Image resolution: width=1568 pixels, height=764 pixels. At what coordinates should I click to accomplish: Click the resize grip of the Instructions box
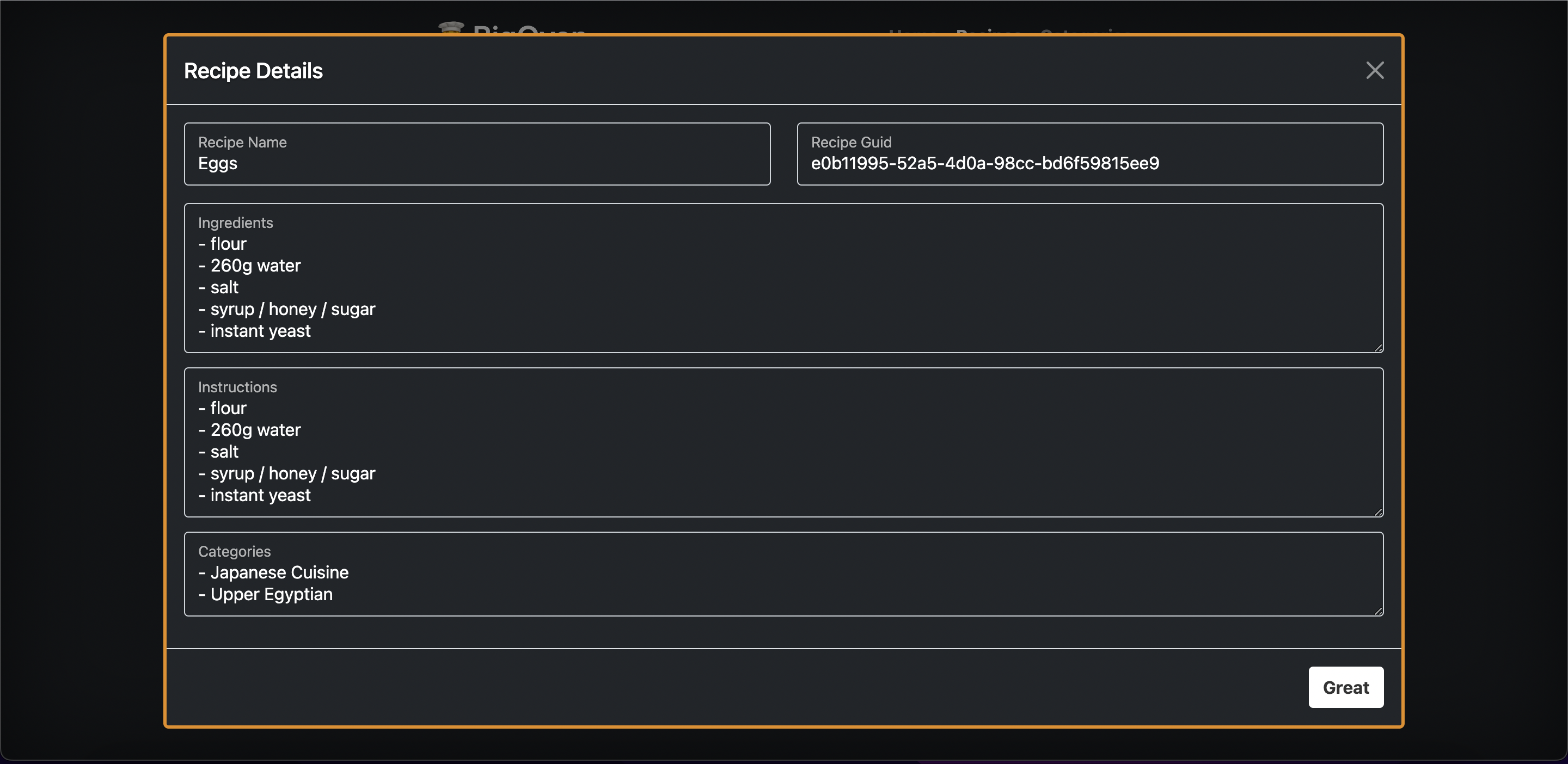click(x=1379, y=511)
